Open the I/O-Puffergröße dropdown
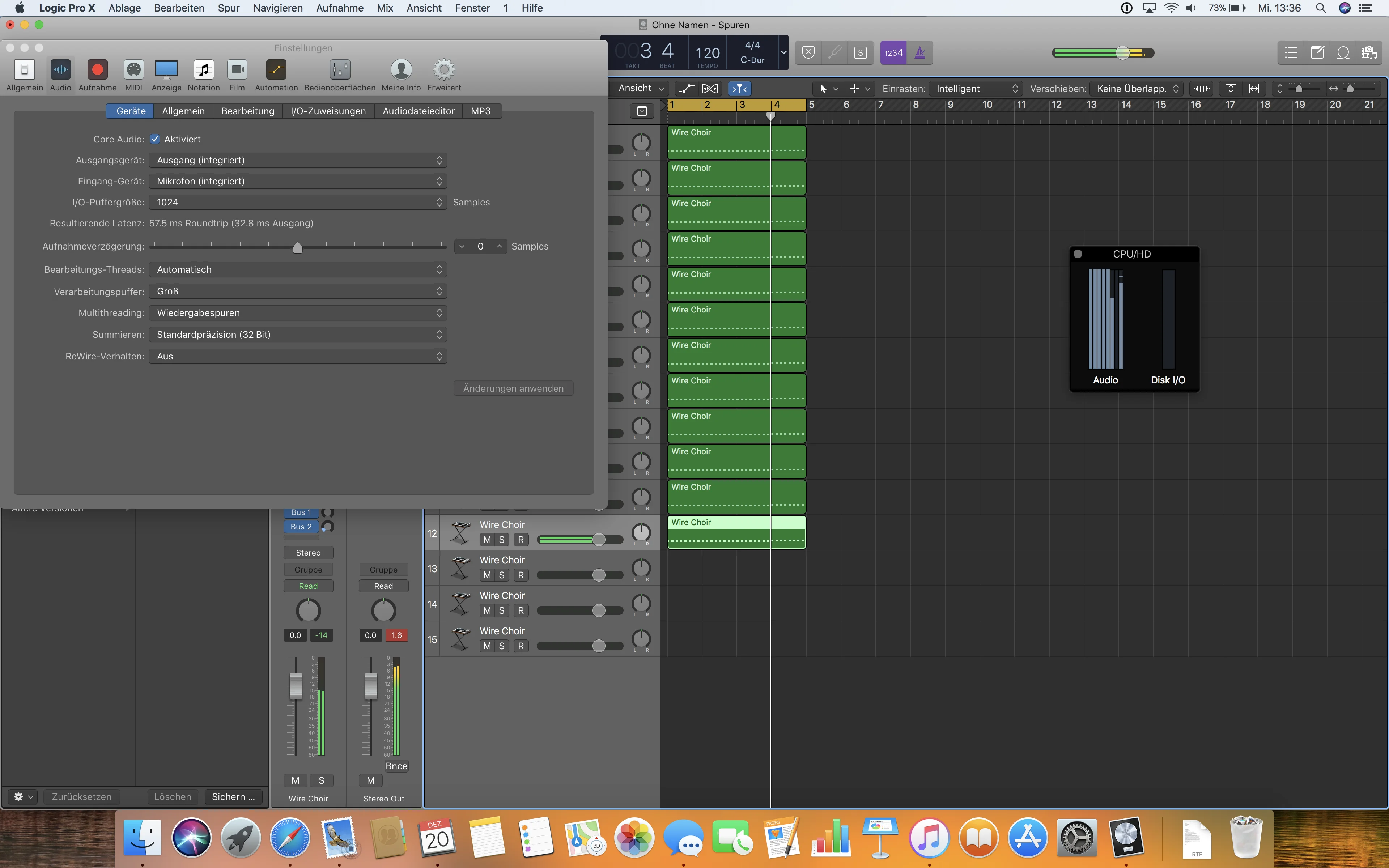 298,202
